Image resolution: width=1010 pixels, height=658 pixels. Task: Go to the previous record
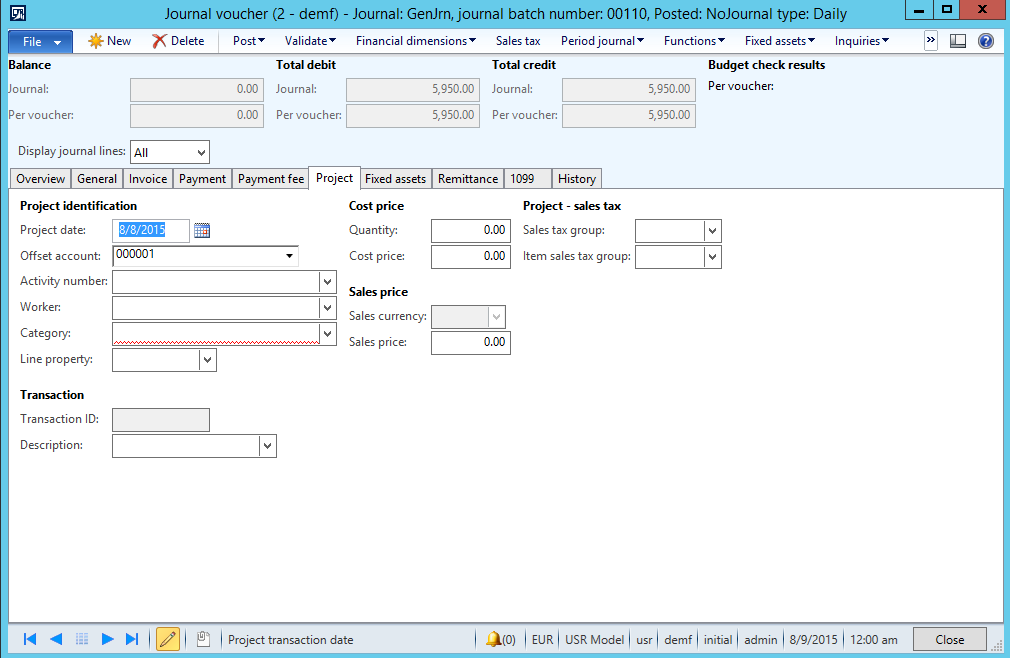(x=56, y=639)
